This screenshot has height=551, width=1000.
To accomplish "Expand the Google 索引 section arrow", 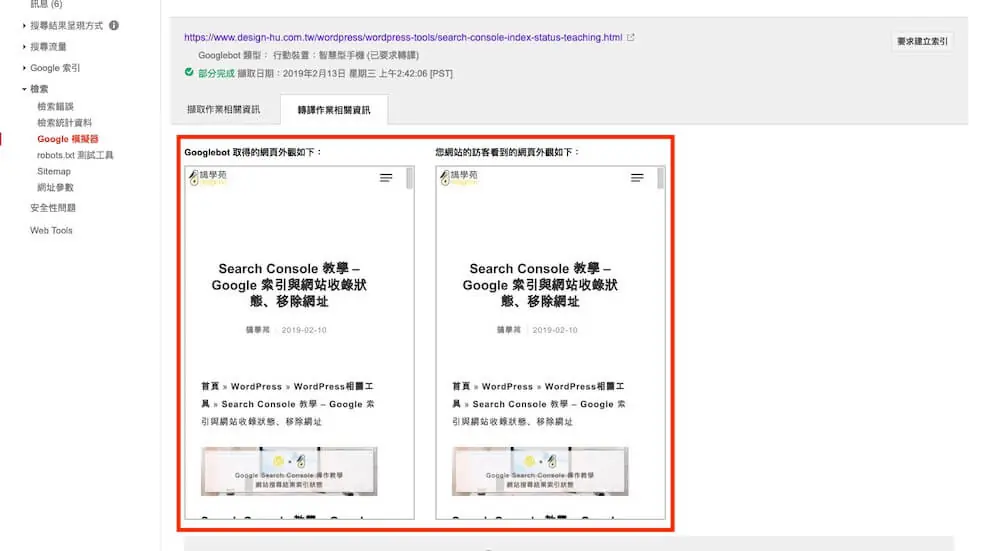I will click(24, 68).
